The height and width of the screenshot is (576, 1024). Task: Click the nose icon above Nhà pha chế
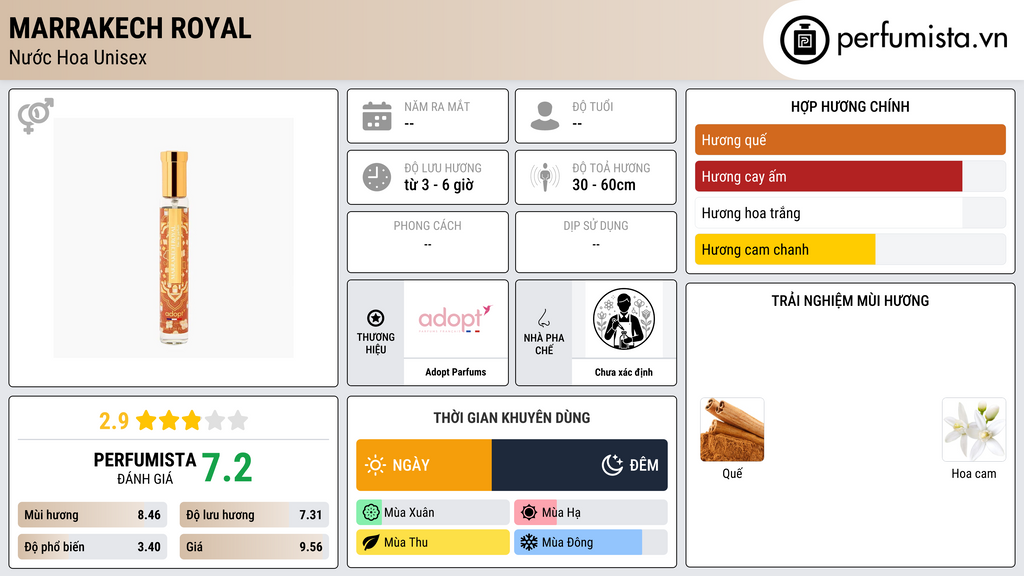point(543,318)
